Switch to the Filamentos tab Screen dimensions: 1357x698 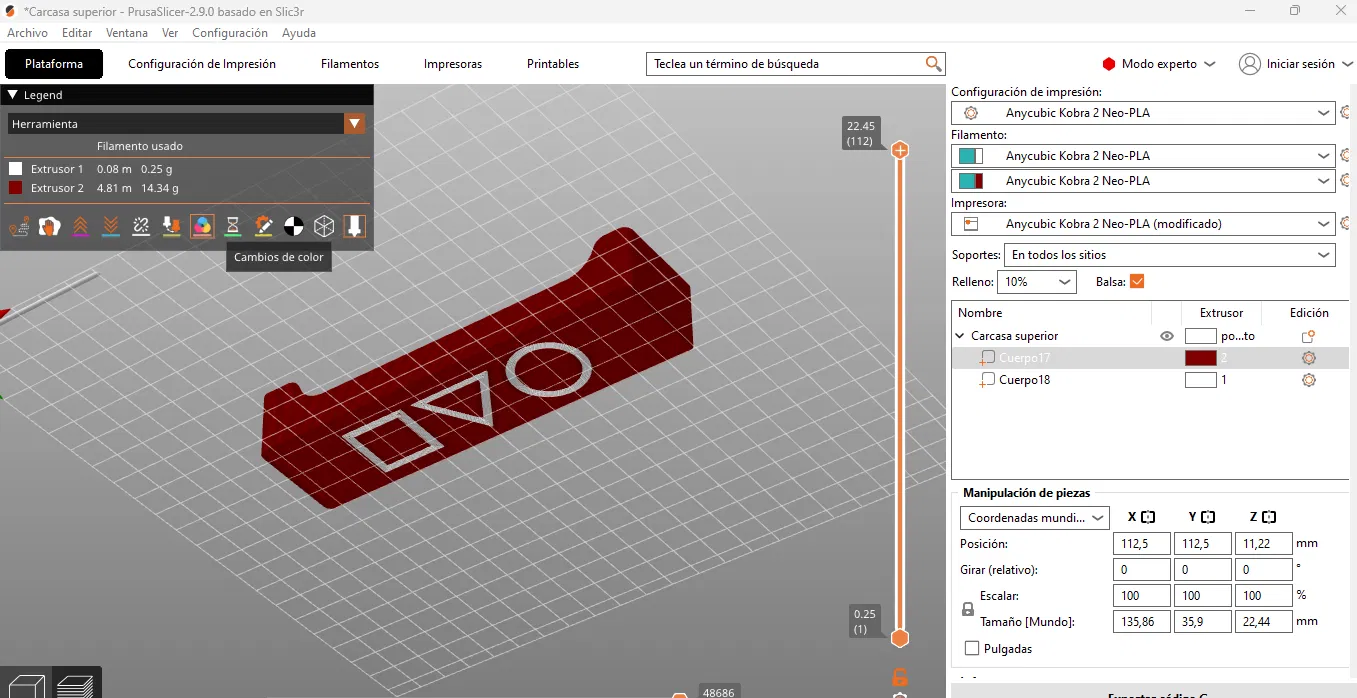(x=350, y=64)
